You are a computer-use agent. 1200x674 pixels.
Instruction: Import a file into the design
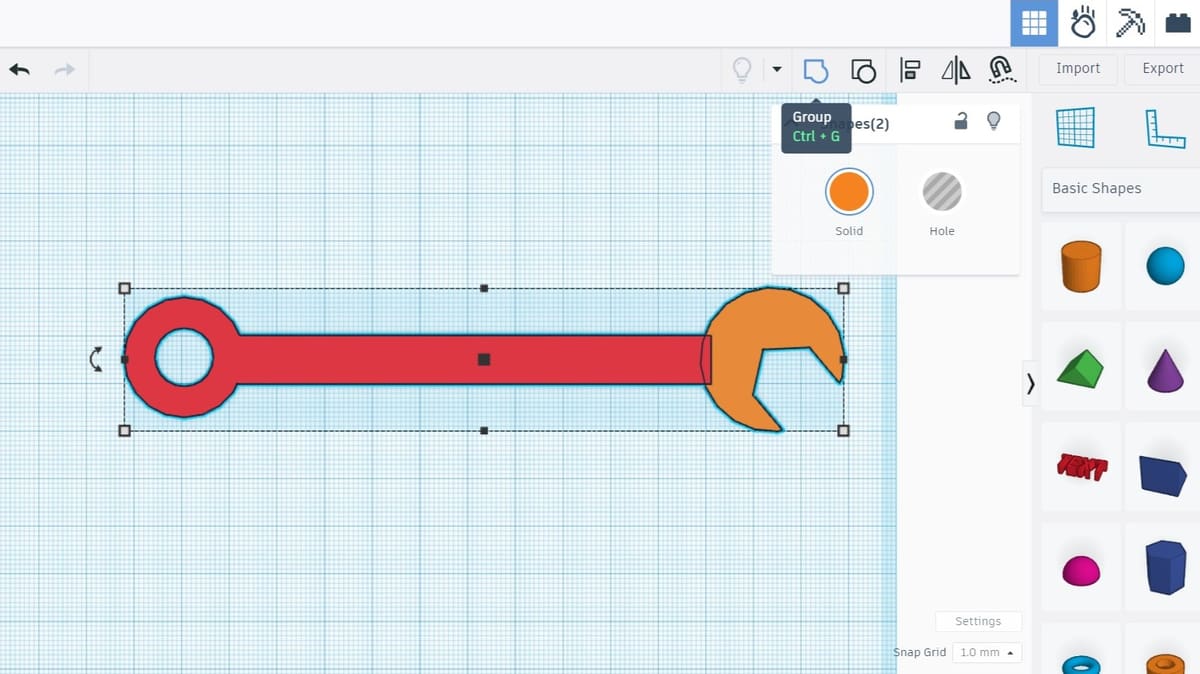pyautogui.click(x=1078, y=68)
